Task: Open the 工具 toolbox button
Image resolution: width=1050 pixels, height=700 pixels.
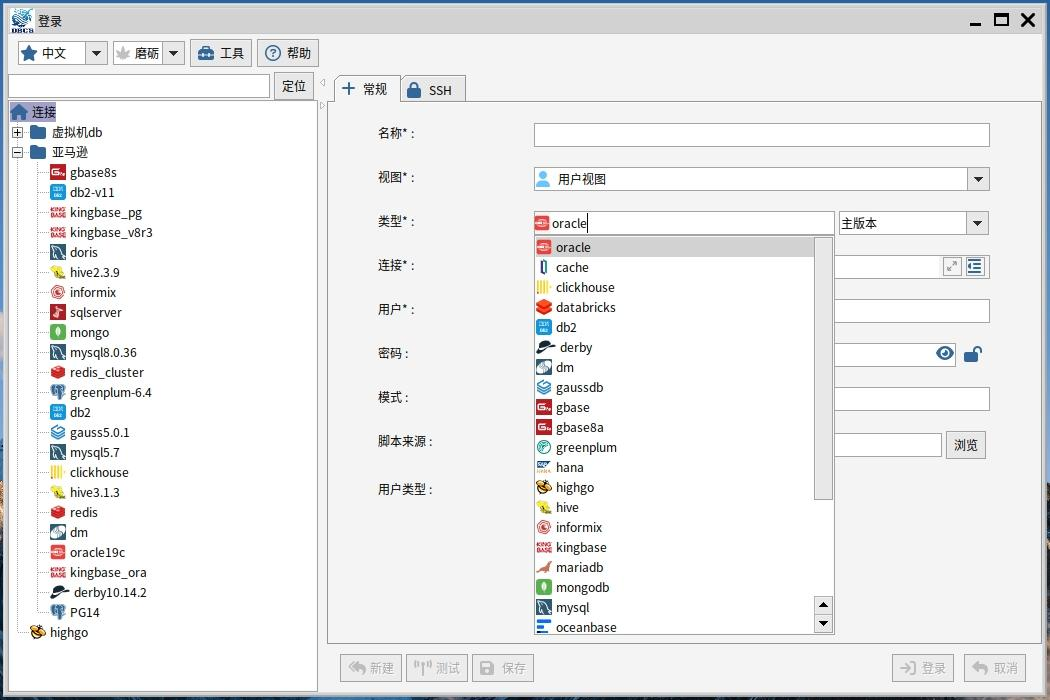Action: (221, 53)
